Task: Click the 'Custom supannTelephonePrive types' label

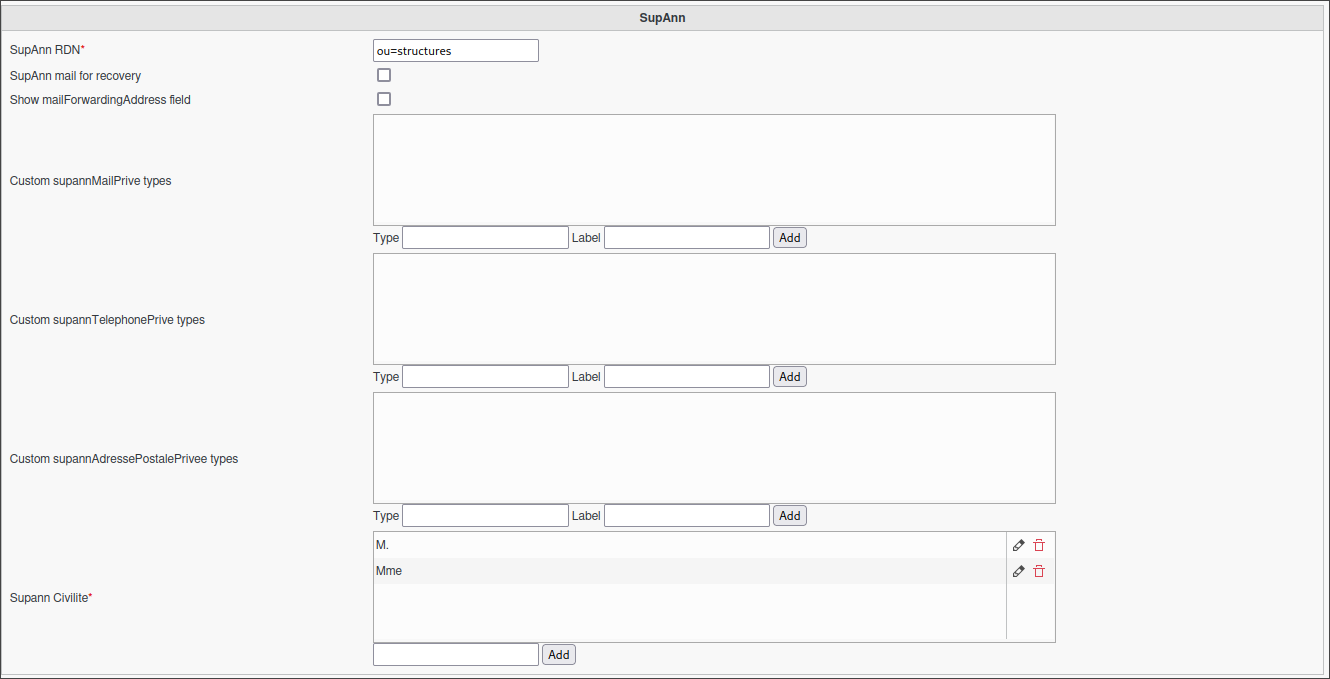Action: [107, 320]
